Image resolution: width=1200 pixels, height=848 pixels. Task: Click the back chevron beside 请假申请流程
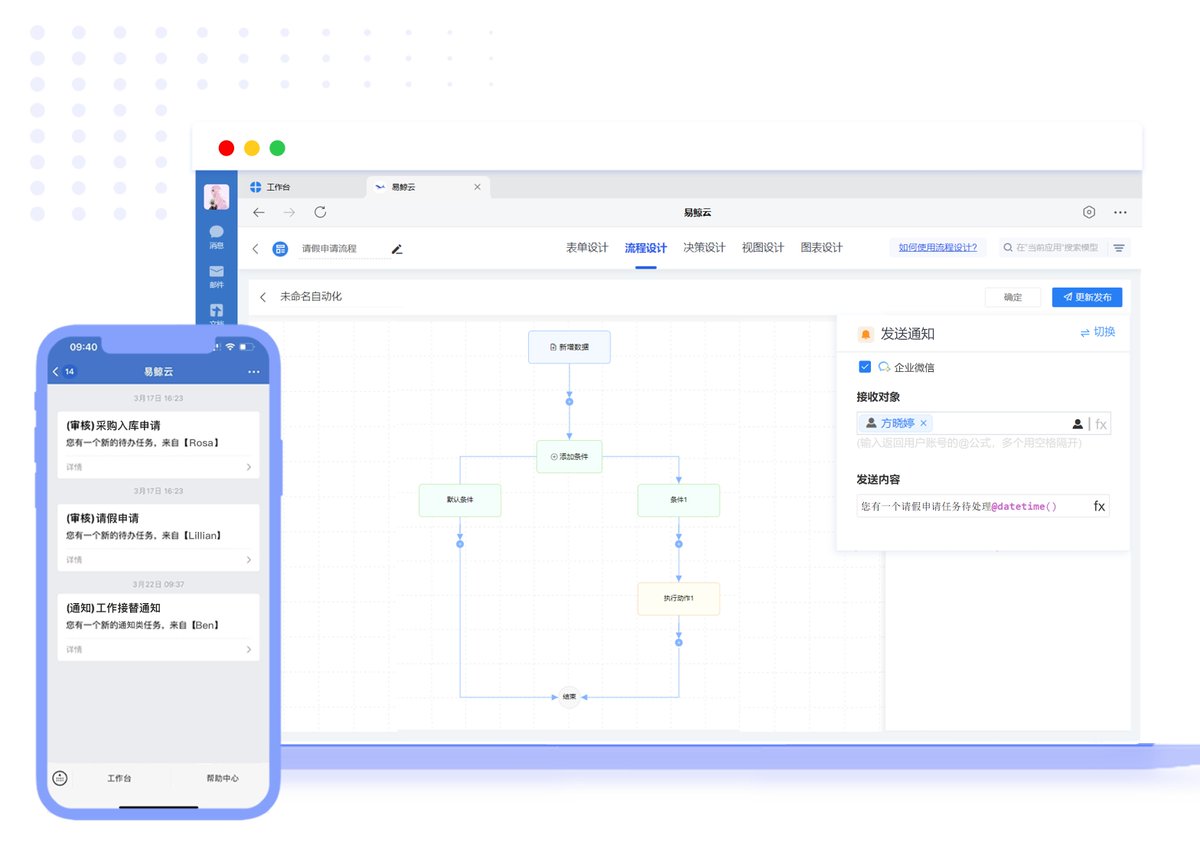click(255, 248)
